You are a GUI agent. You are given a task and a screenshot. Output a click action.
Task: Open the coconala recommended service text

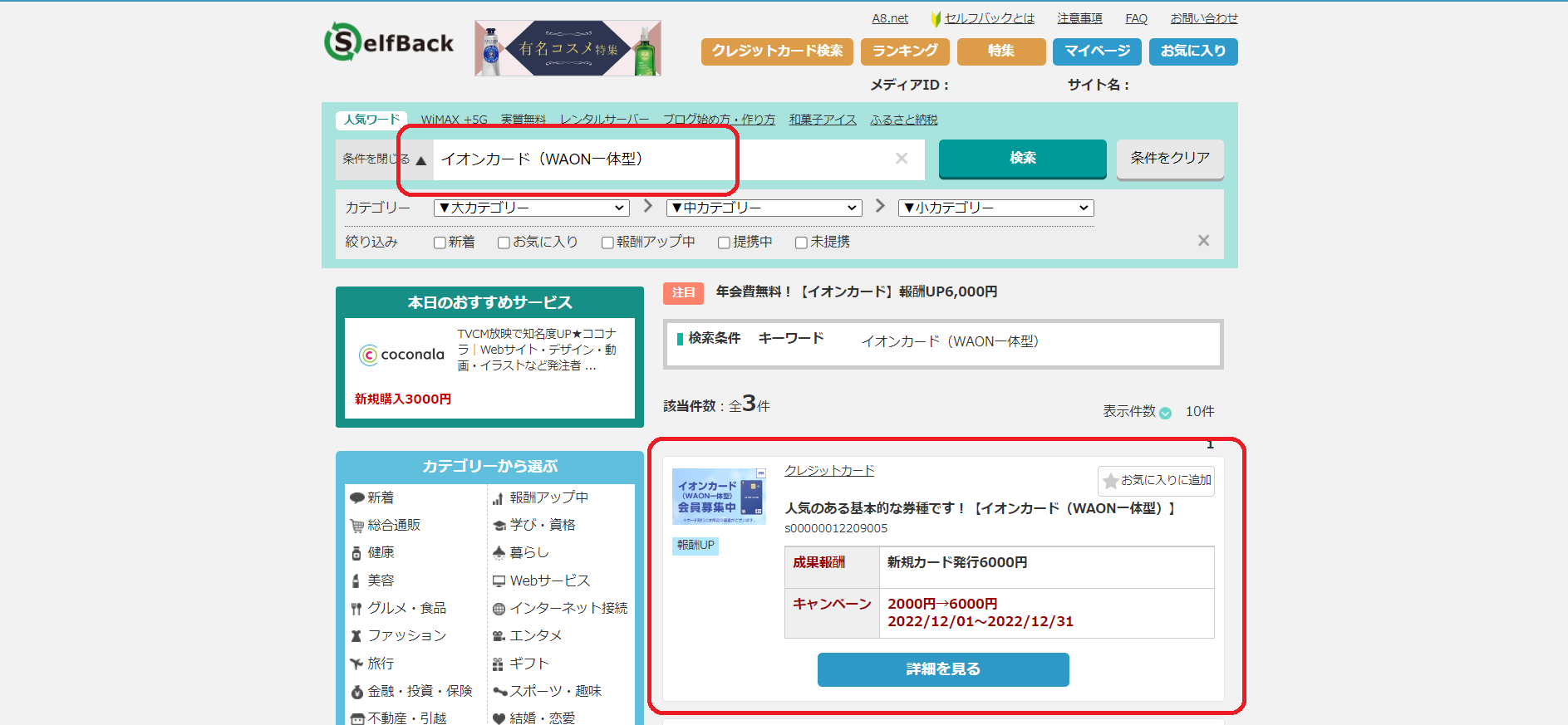[x=537, y=350]
